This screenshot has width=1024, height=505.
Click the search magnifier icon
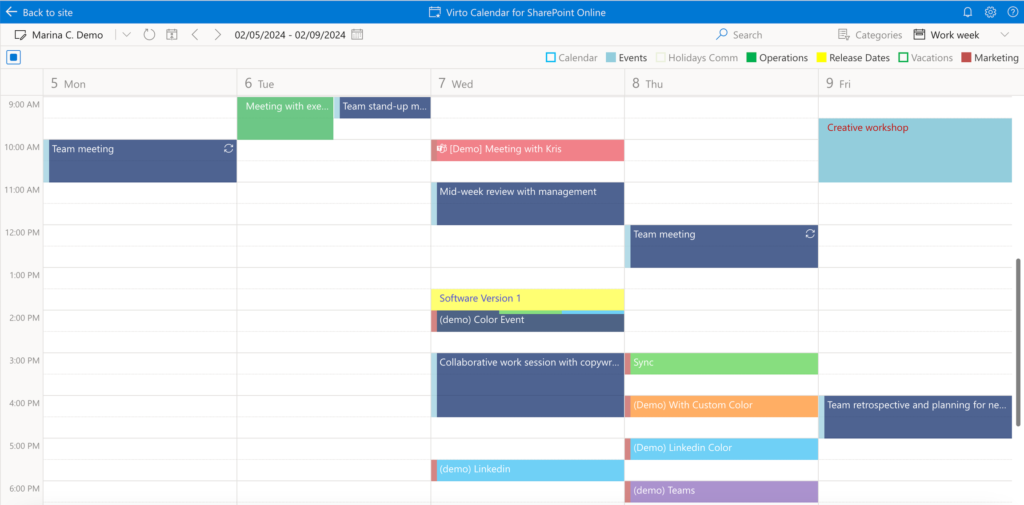pos(722,35)
